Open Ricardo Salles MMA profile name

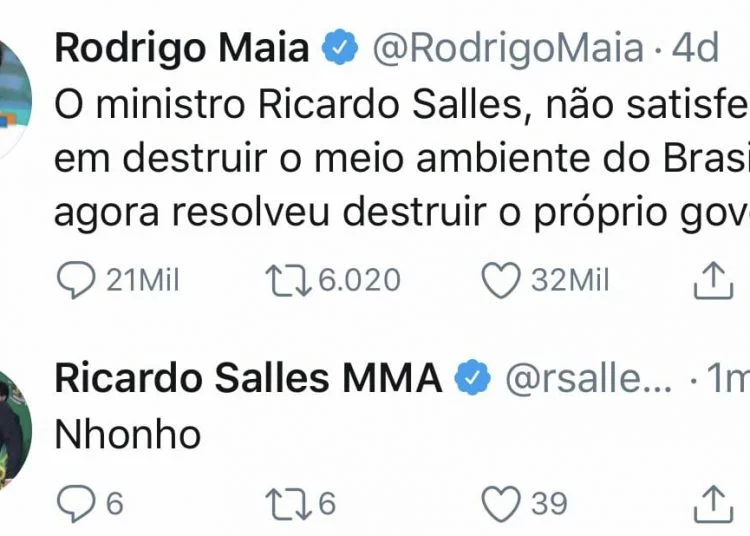[248, 378]
